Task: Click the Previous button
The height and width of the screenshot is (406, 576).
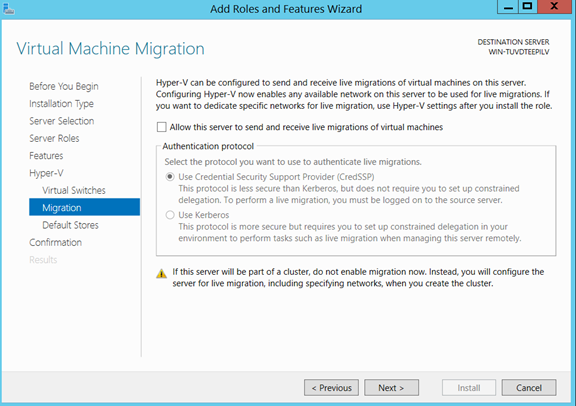Action: tap(331, 388)
